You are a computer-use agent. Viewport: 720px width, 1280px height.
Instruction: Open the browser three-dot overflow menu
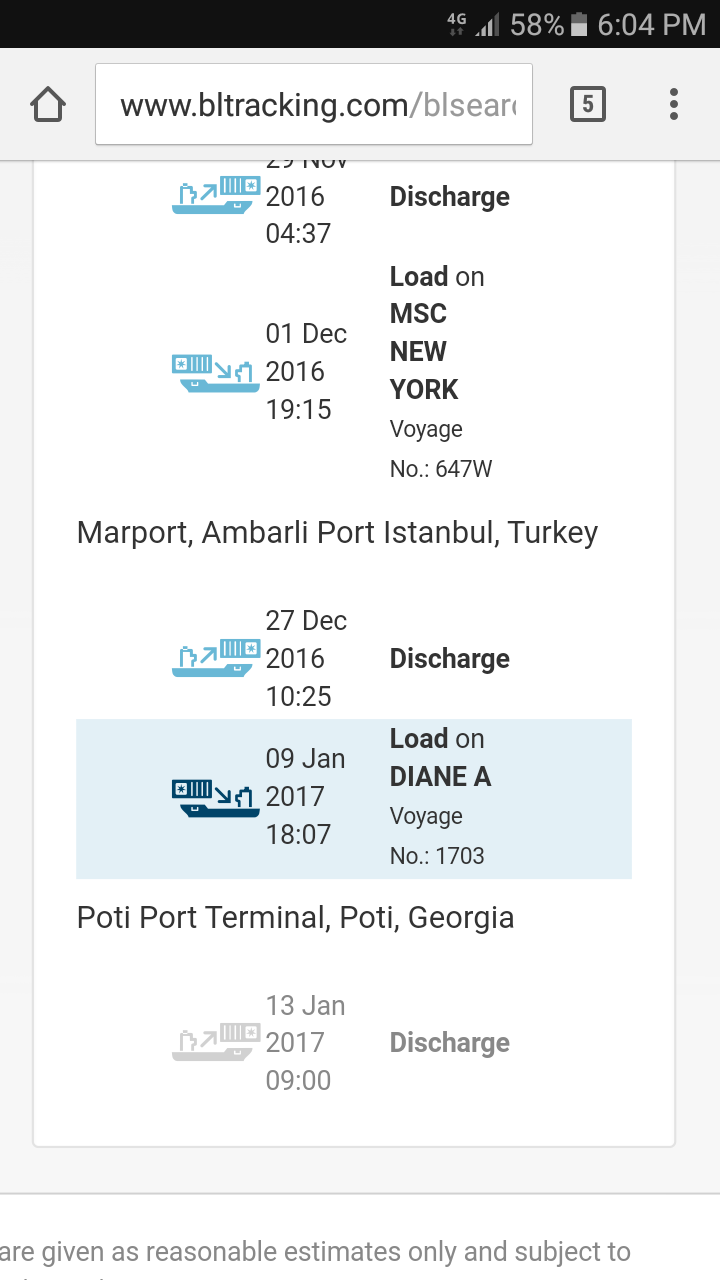coord(674,104)
